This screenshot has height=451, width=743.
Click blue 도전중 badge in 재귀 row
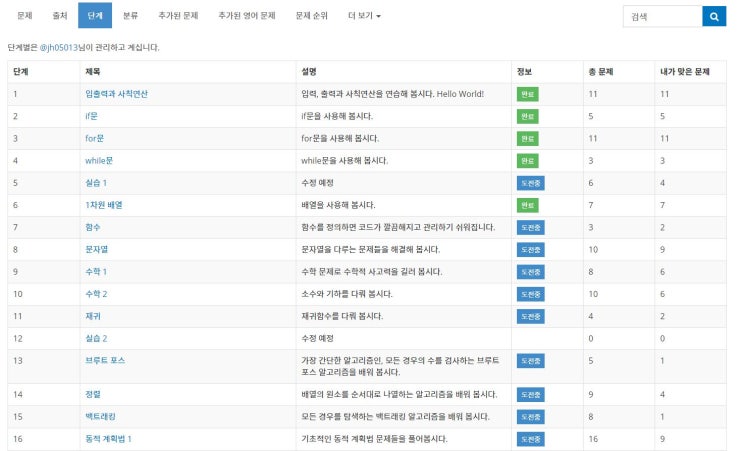coord(530,316)
